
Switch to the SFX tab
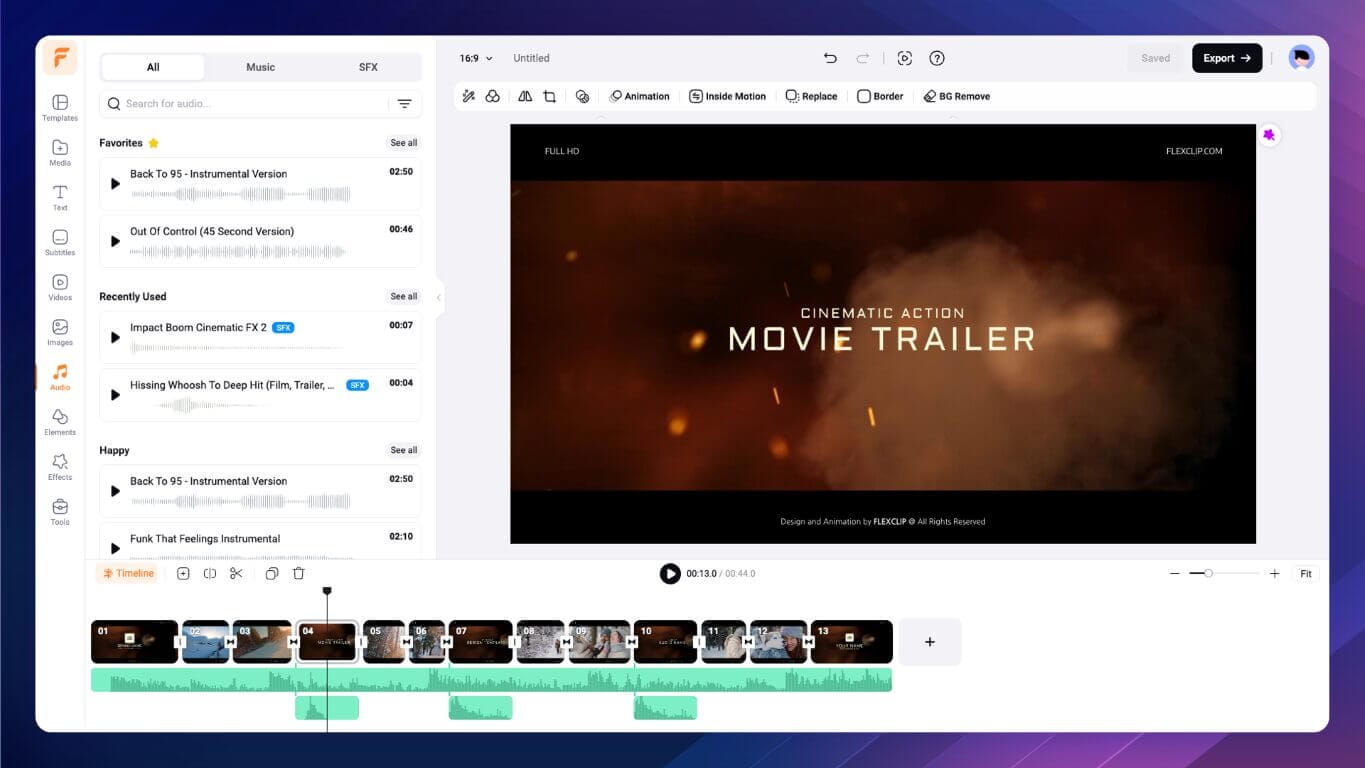click(368, 67)
